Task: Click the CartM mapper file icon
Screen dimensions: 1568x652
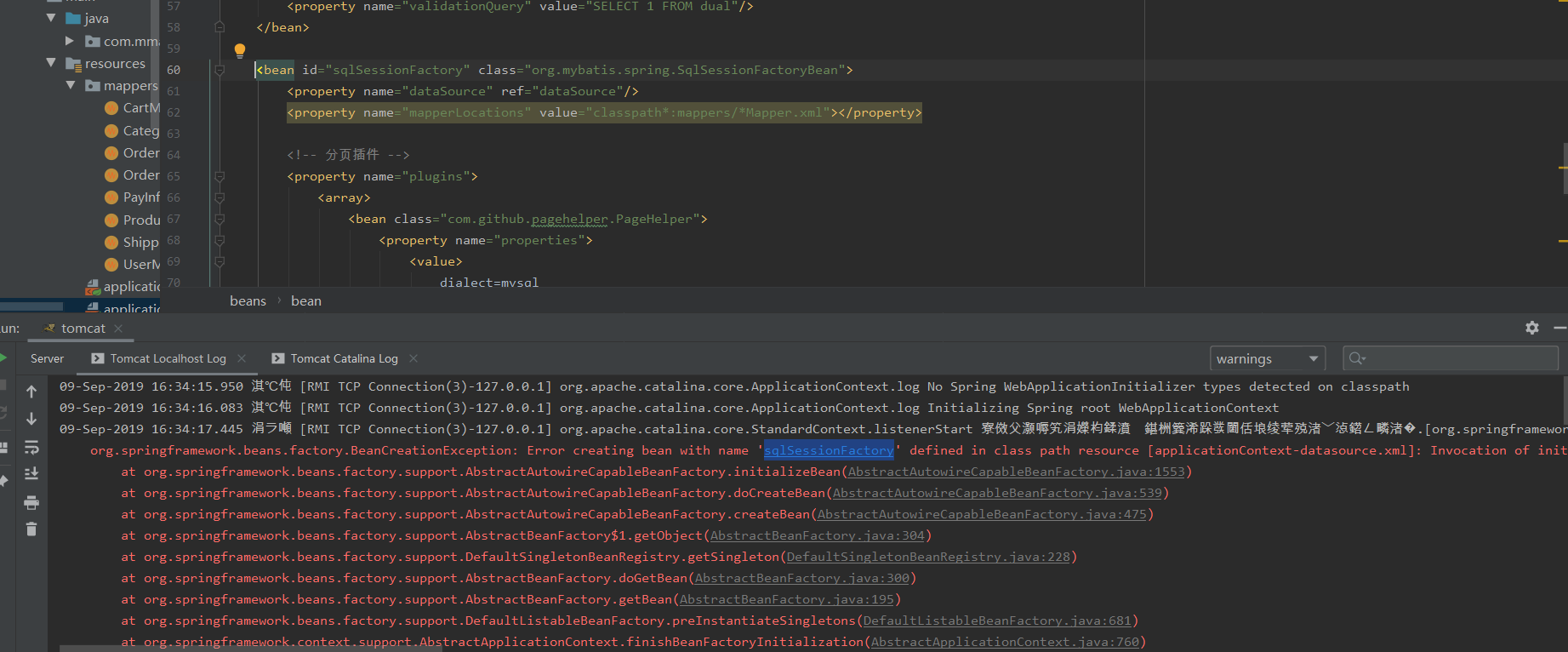Action: point(111,108)
